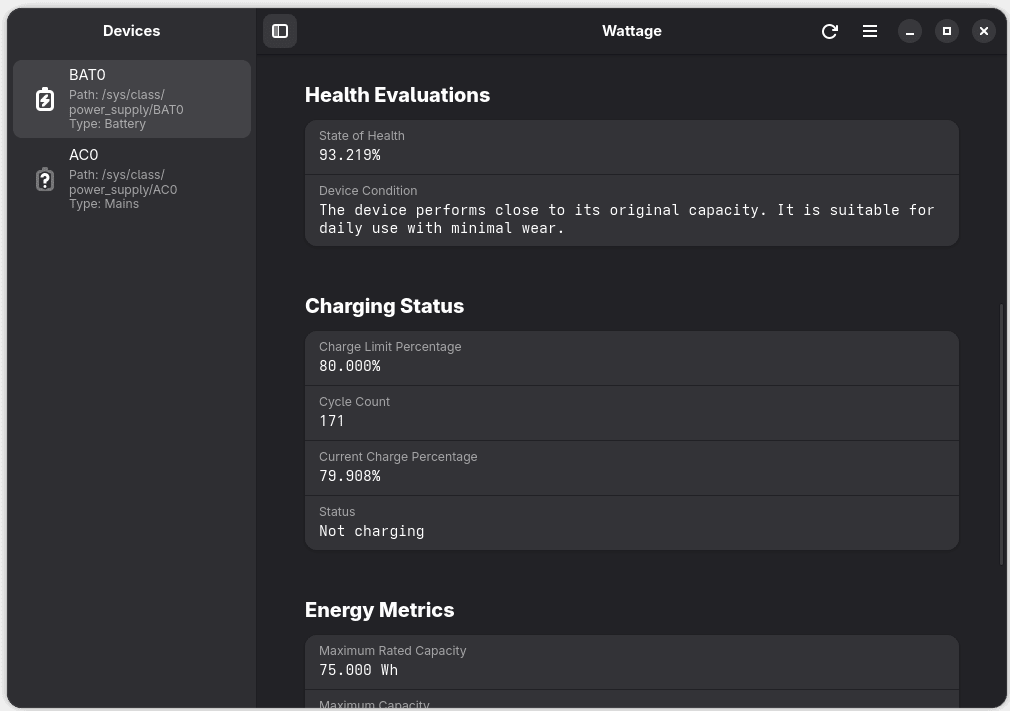Click the Wattage window title
The width and height of the screenshot is (1010, 711).
632,31
